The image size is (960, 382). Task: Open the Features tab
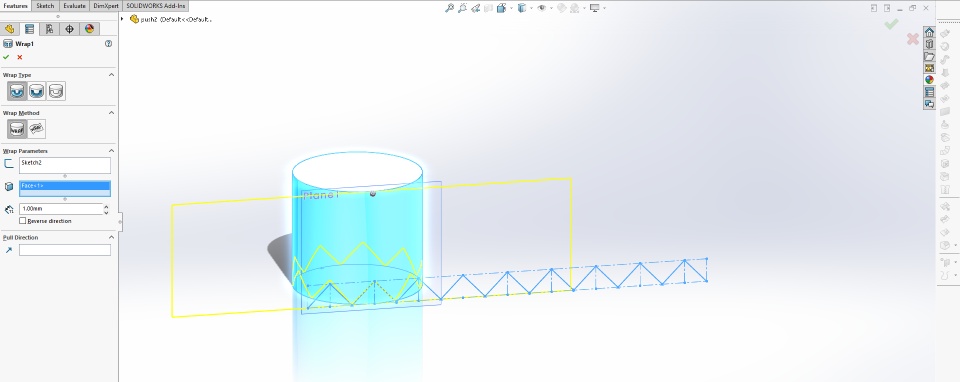pyautogui.click(x=15, y=6)
